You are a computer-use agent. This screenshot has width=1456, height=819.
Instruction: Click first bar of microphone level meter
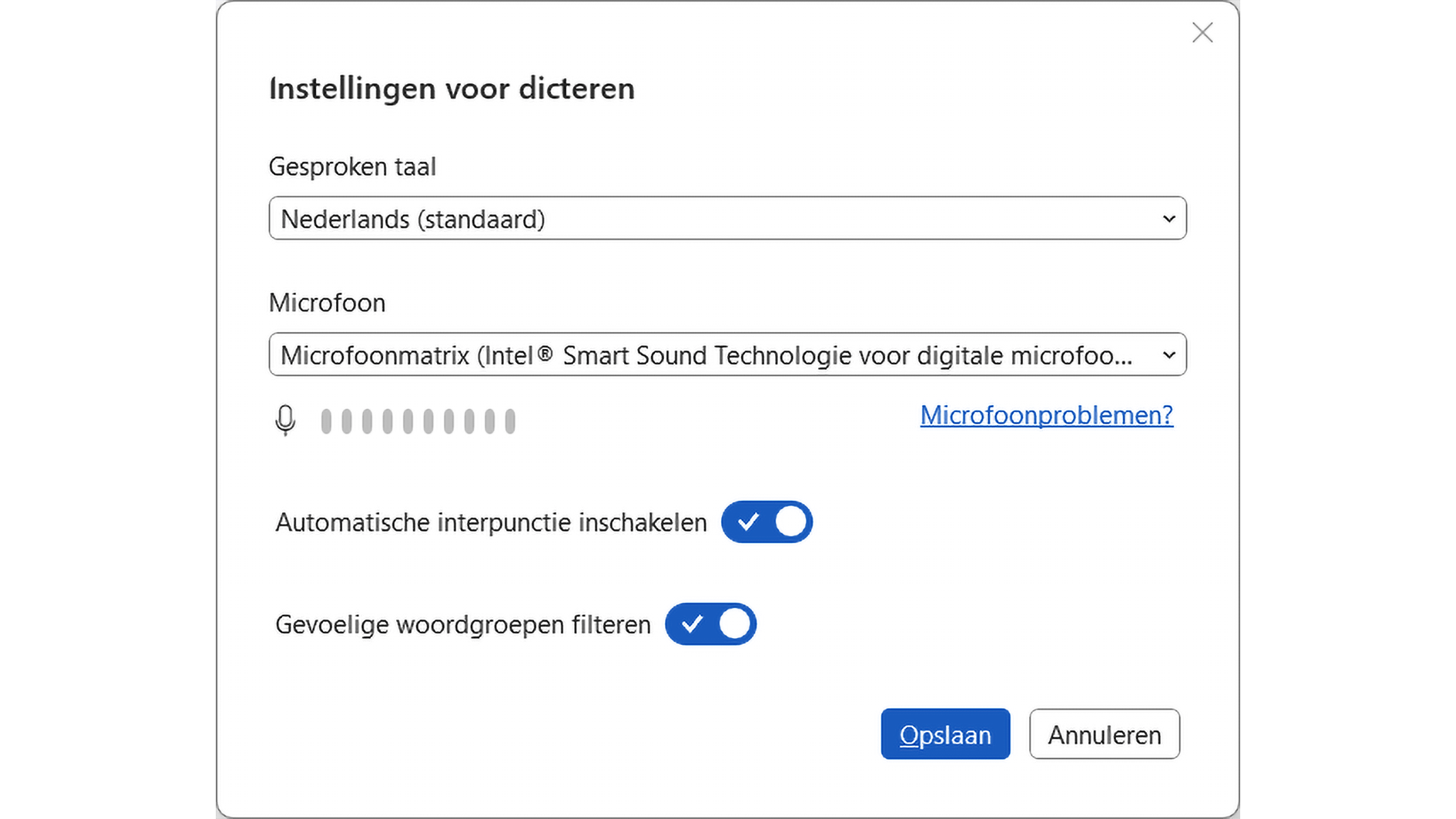[x=326, y=421]
